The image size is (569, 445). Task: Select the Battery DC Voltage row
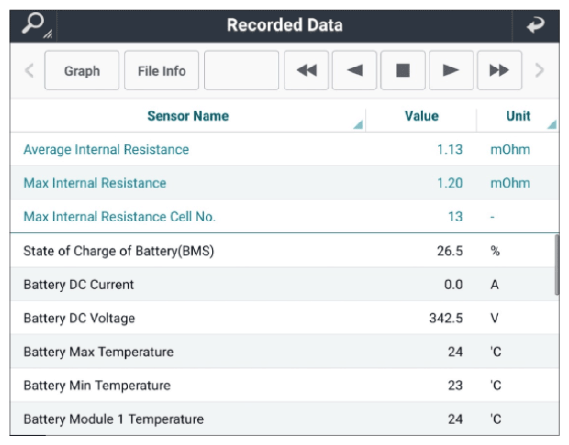tap(285, 318)
